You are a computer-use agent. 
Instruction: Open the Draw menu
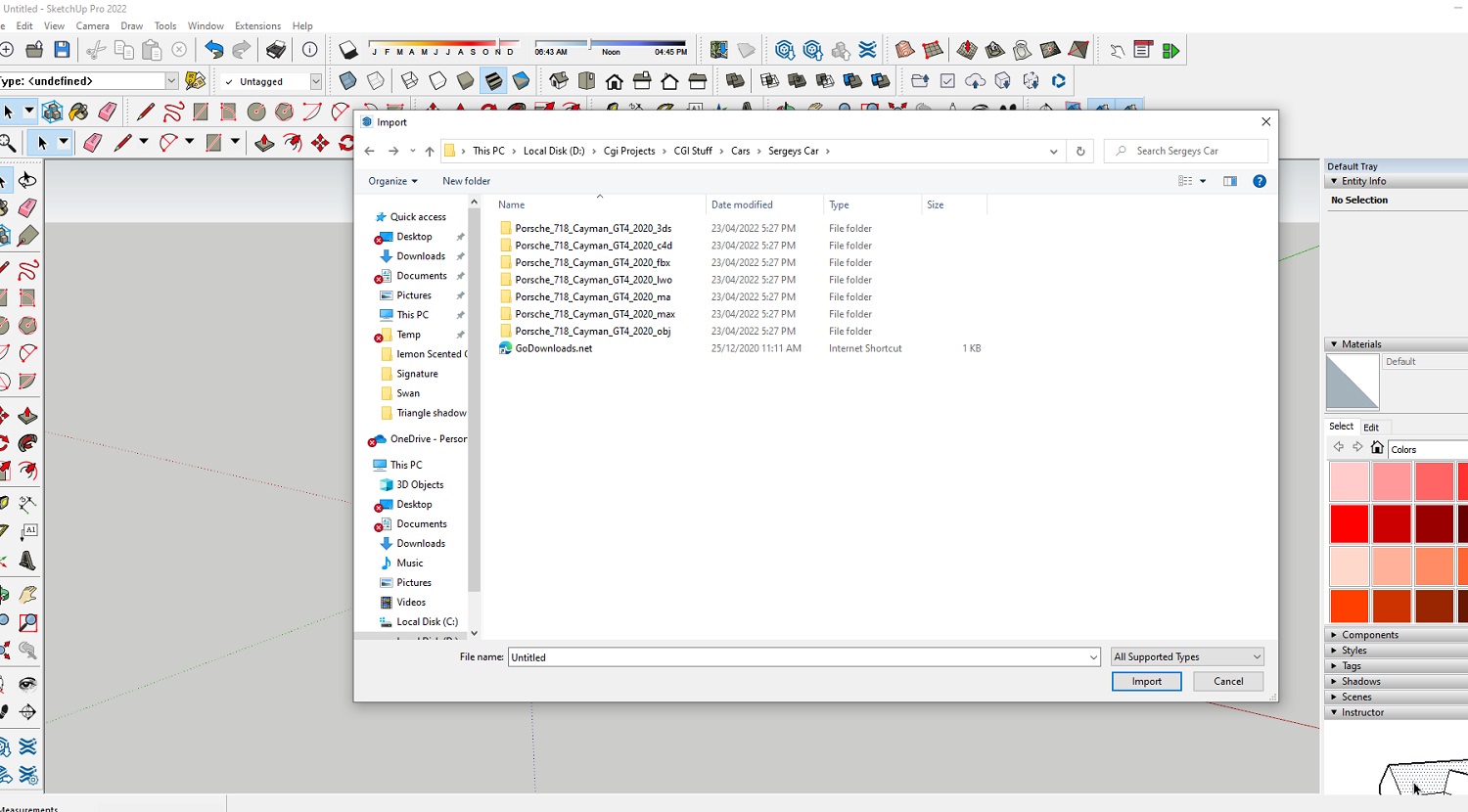point(132,25)
